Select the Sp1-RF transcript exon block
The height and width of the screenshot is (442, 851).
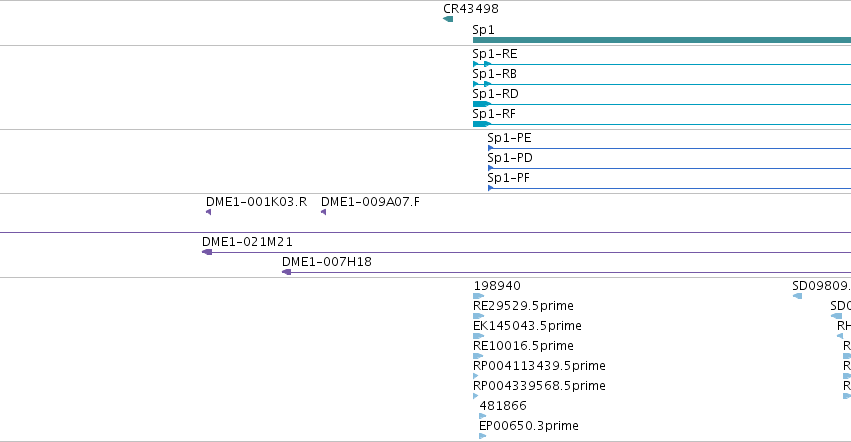[482, 124]
